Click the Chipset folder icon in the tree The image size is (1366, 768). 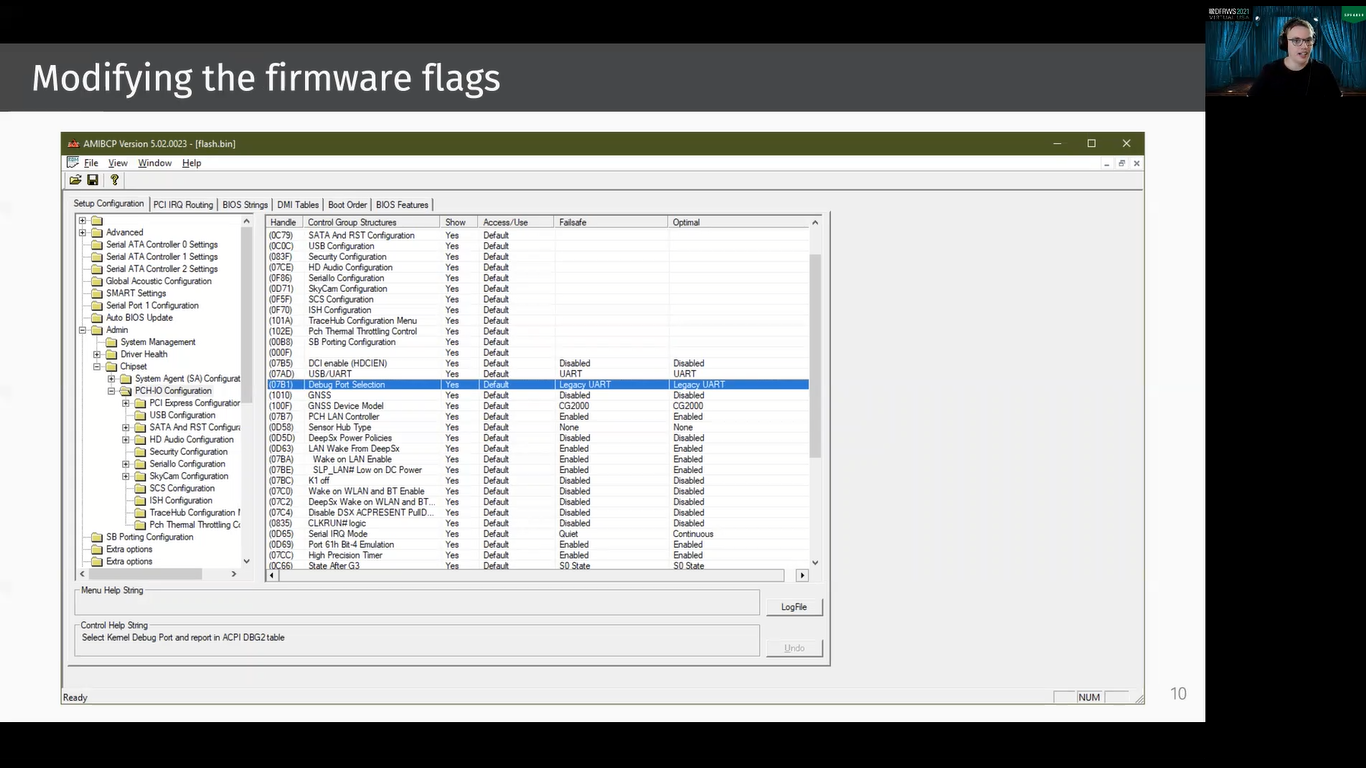coord(114,365)
